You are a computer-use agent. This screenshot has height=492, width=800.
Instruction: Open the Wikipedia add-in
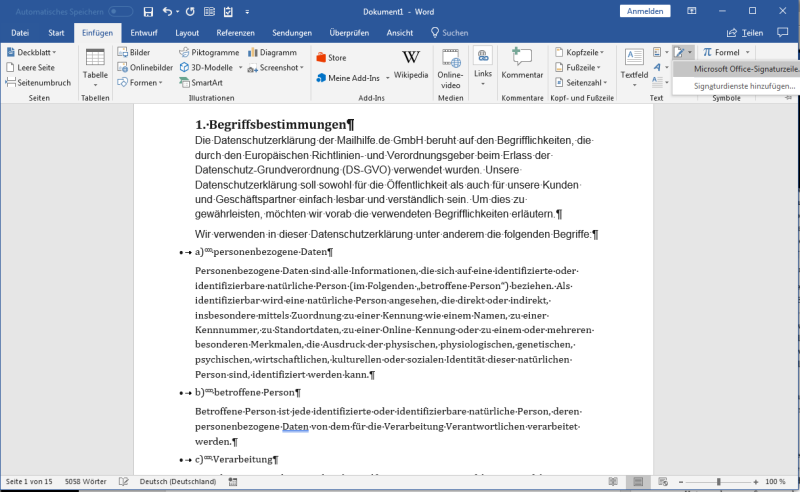410,63
